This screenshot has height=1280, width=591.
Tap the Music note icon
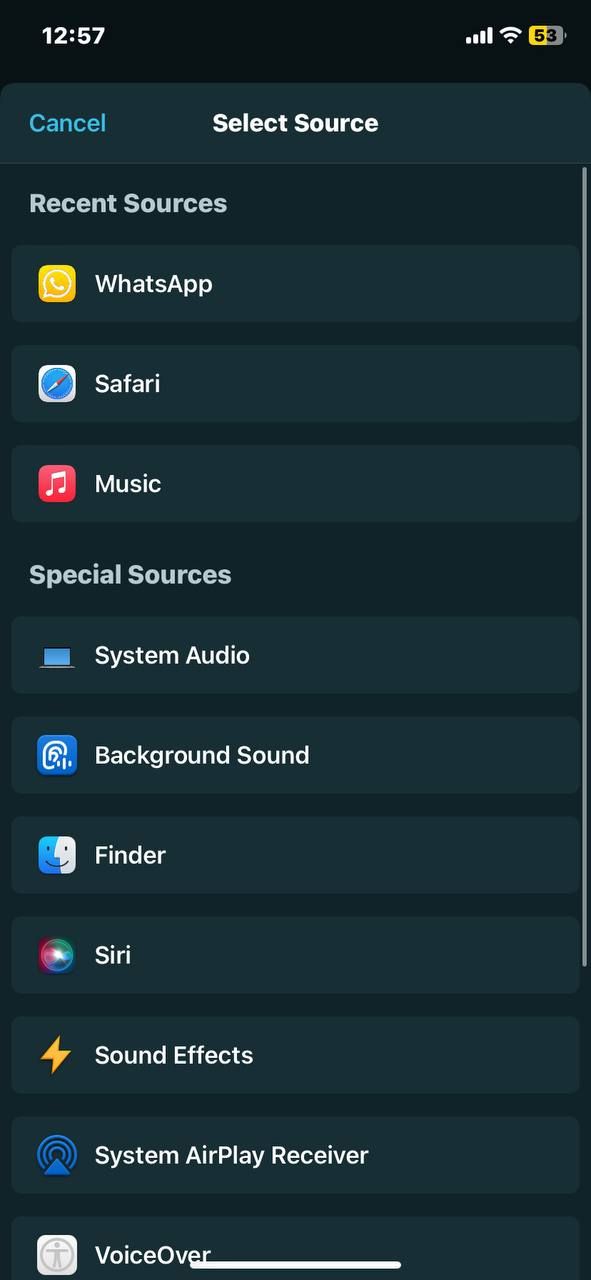pos(57,483)
